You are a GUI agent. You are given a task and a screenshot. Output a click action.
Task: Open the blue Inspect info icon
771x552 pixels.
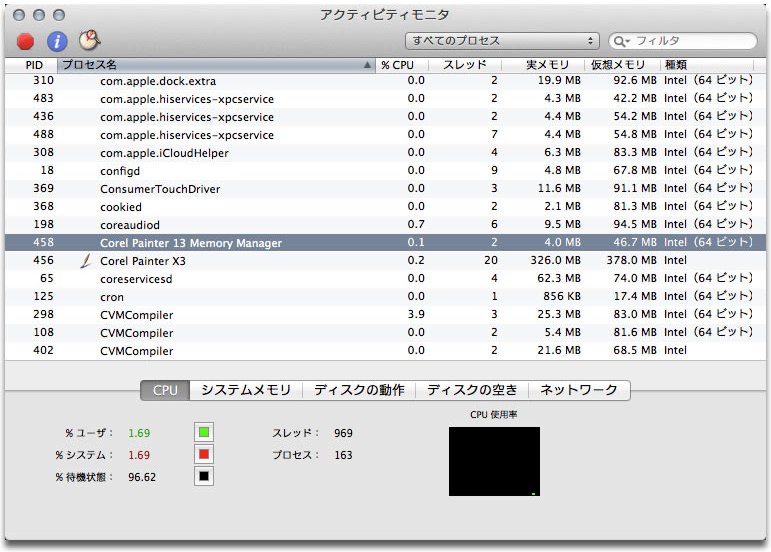(57, 41)
